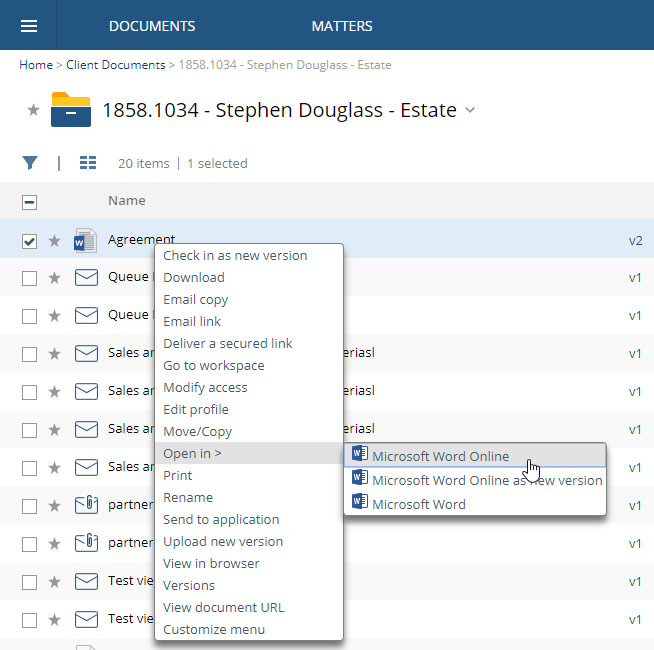The image size is (654, 650).
Task: Click the Word icon beside Agreement
Action: point(86,240)
